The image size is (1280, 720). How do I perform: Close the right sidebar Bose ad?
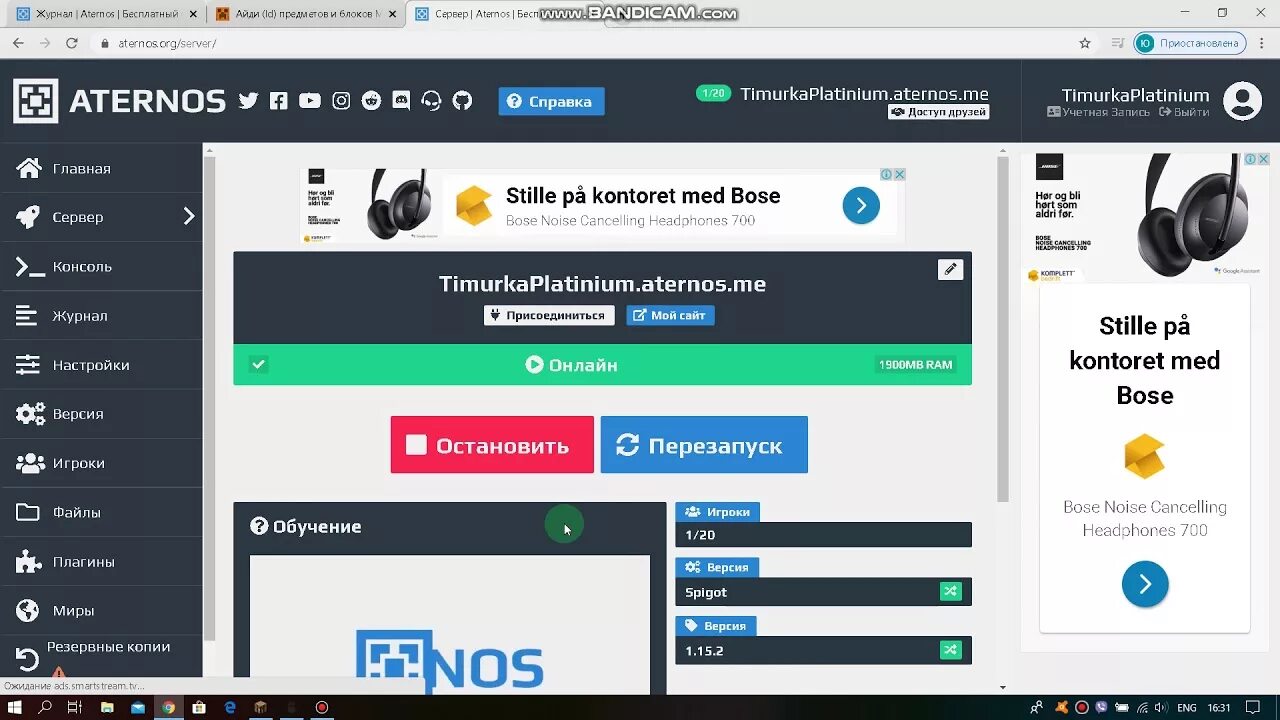pyautogui.click(x=1263, y=159)
